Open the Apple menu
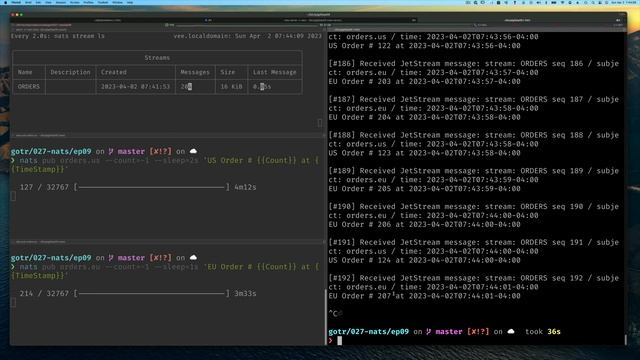Viewport: 640px width, 360px height. coord(6,2)
